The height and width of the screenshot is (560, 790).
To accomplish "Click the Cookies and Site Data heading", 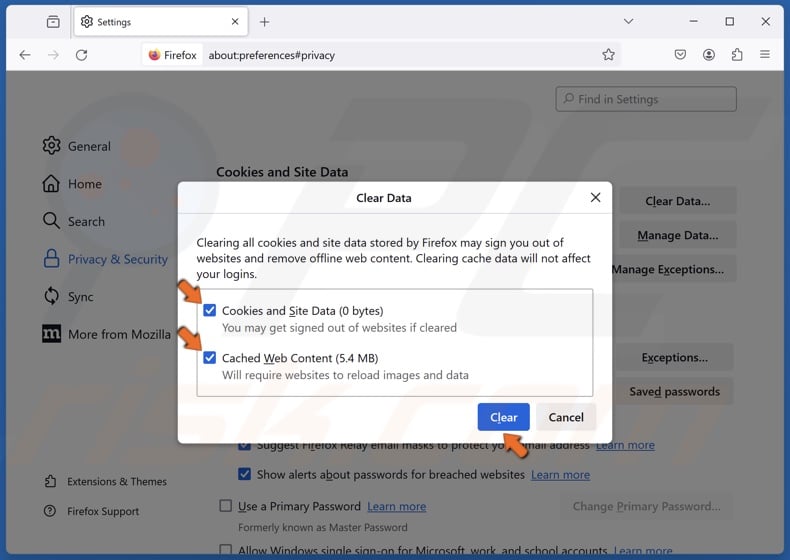I will (282, 172).
